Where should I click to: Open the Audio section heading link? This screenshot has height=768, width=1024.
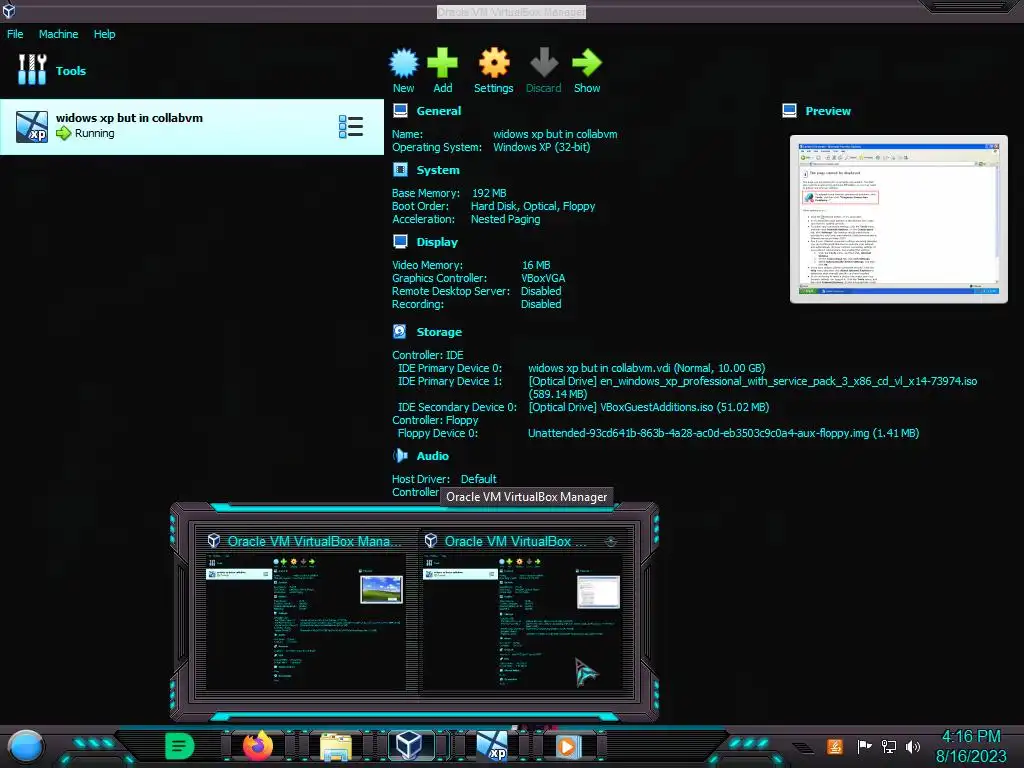point(432,456)
